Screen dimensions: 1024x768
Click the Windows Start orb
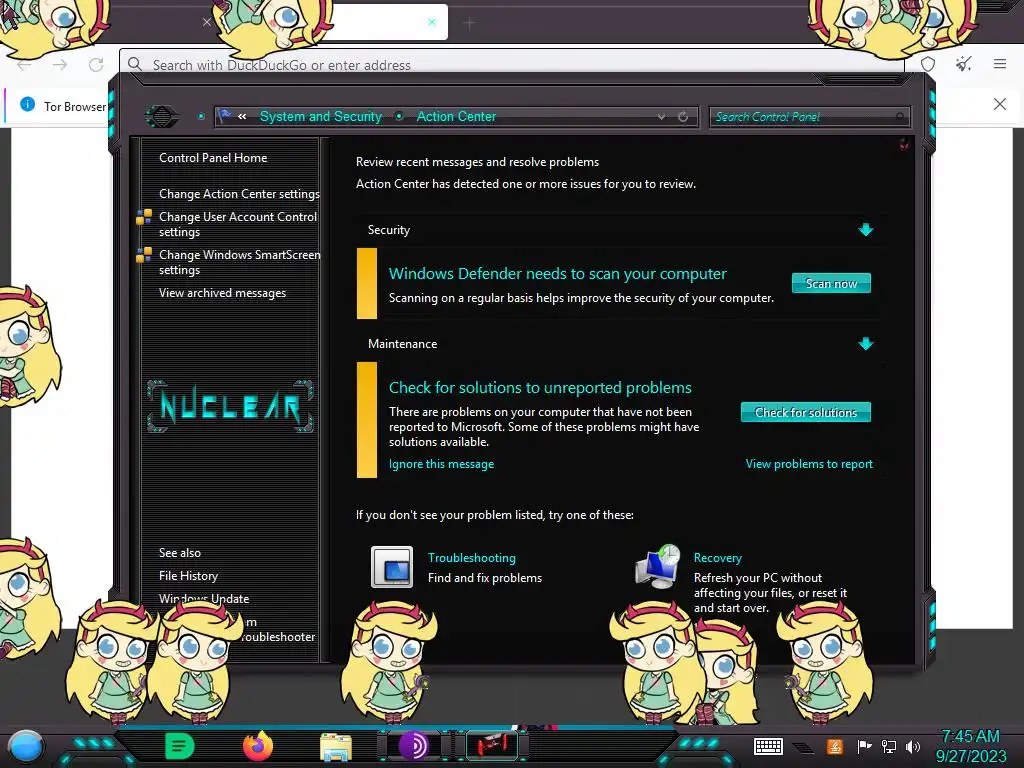[x=25, y=746]
